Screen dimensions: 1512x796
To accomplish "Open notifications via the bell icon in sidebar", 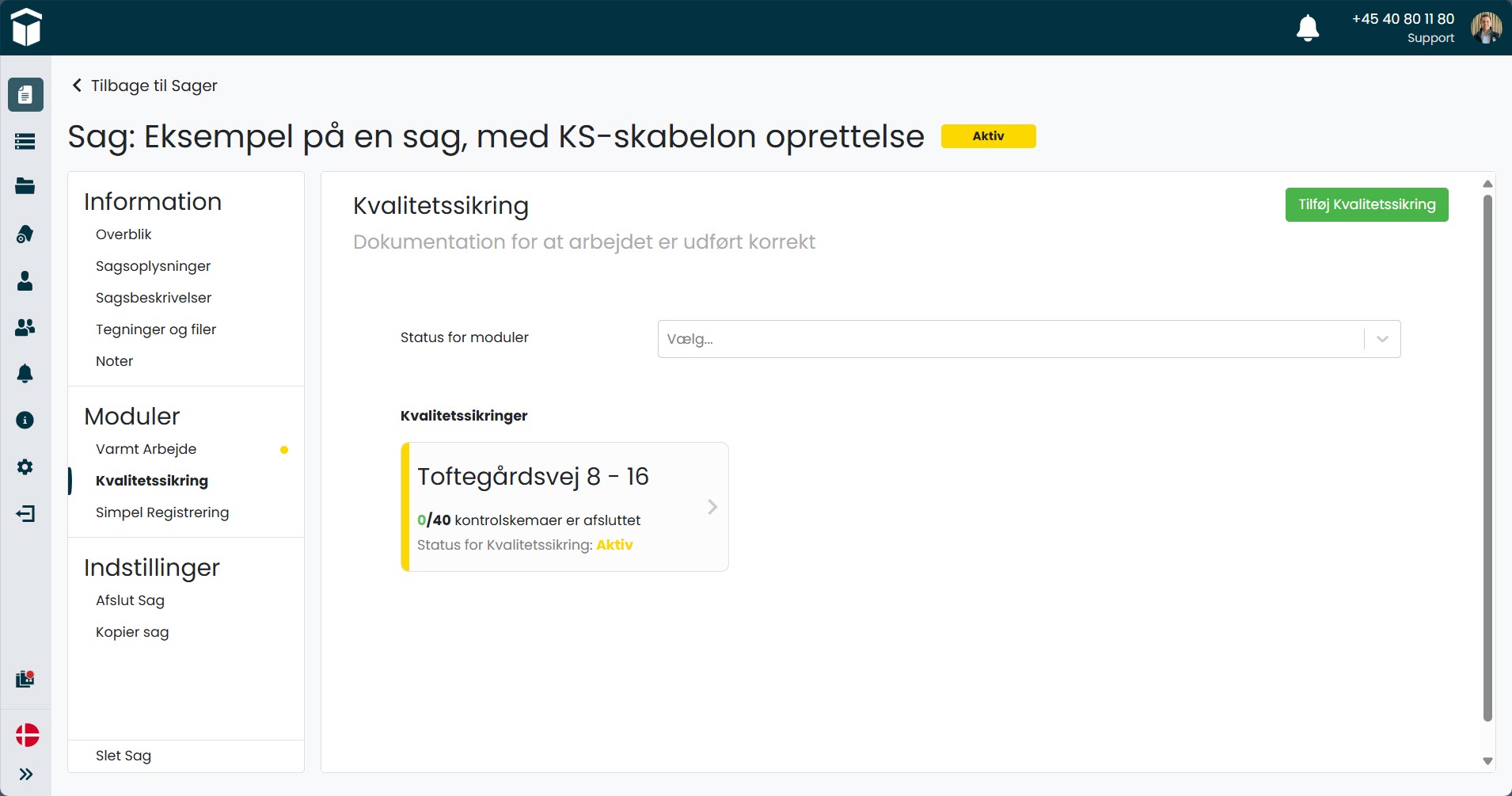I will pos(25,373).
